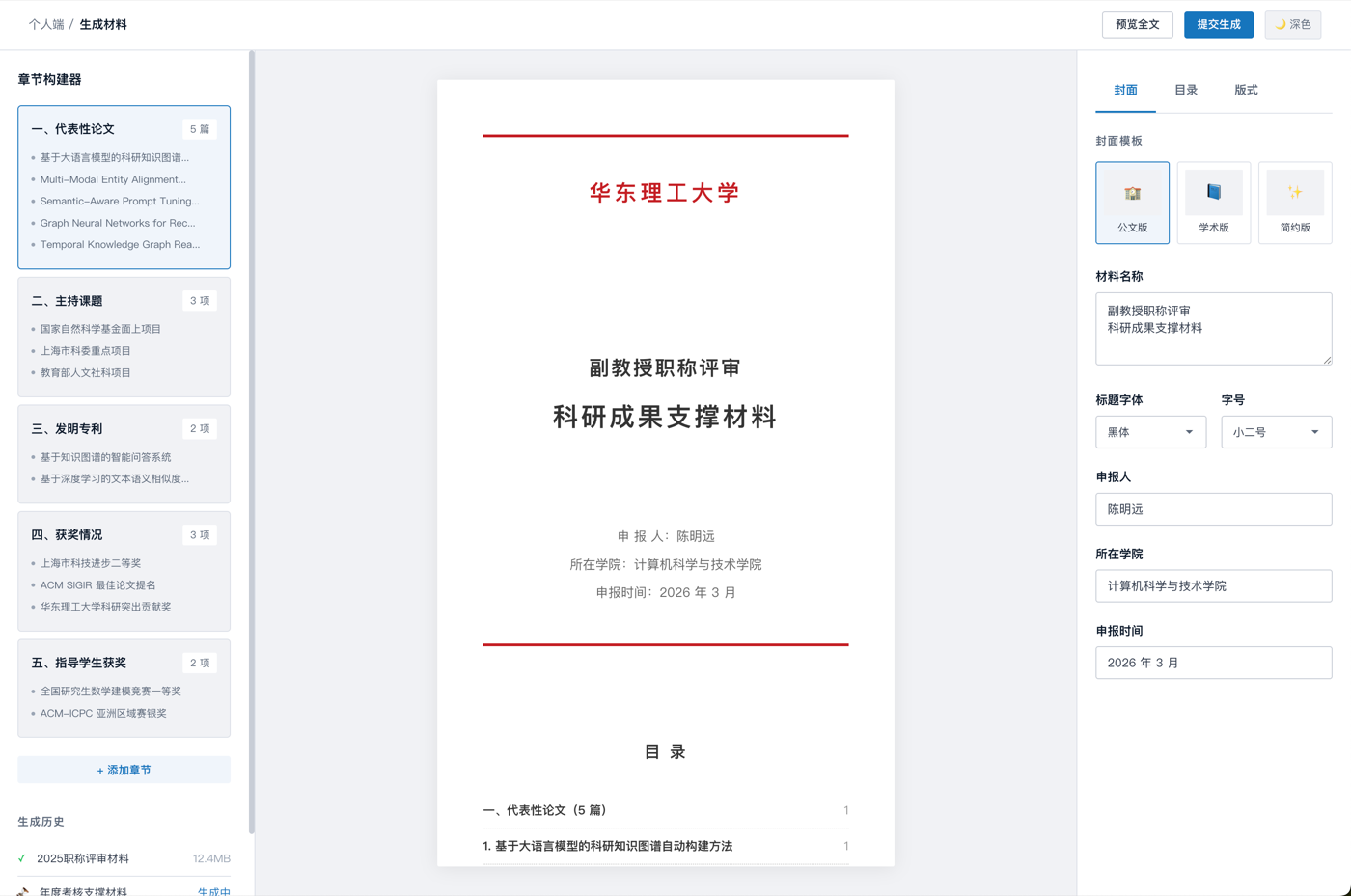Choose the 学术版 book template icon
Image resolution: width=1351 pixels, height=896 pixels.
click(x=1213, y=193)
